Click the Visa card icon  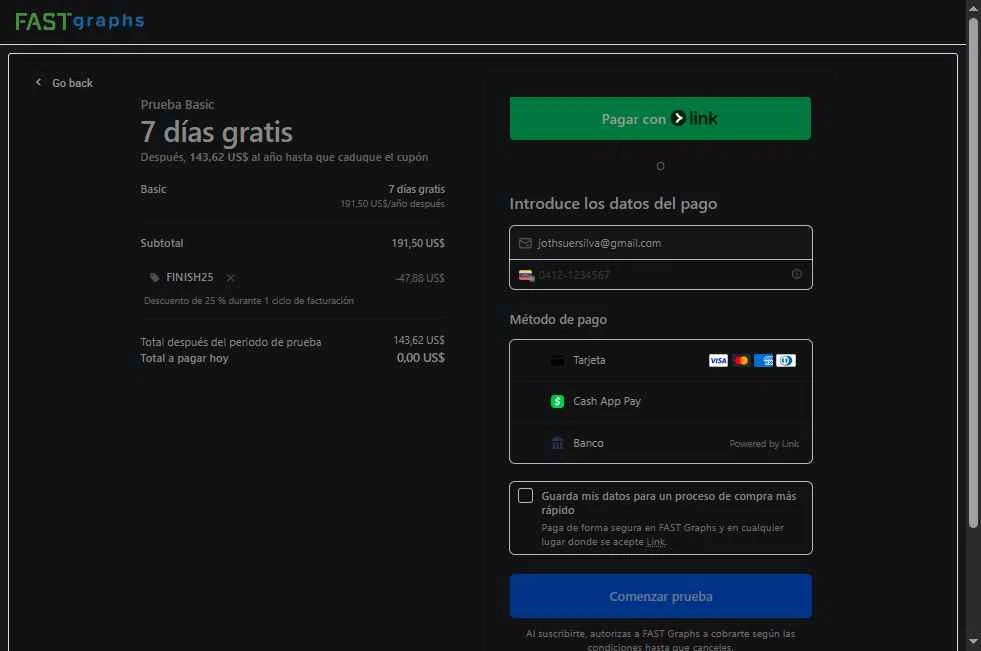click(x=718, y=360)
